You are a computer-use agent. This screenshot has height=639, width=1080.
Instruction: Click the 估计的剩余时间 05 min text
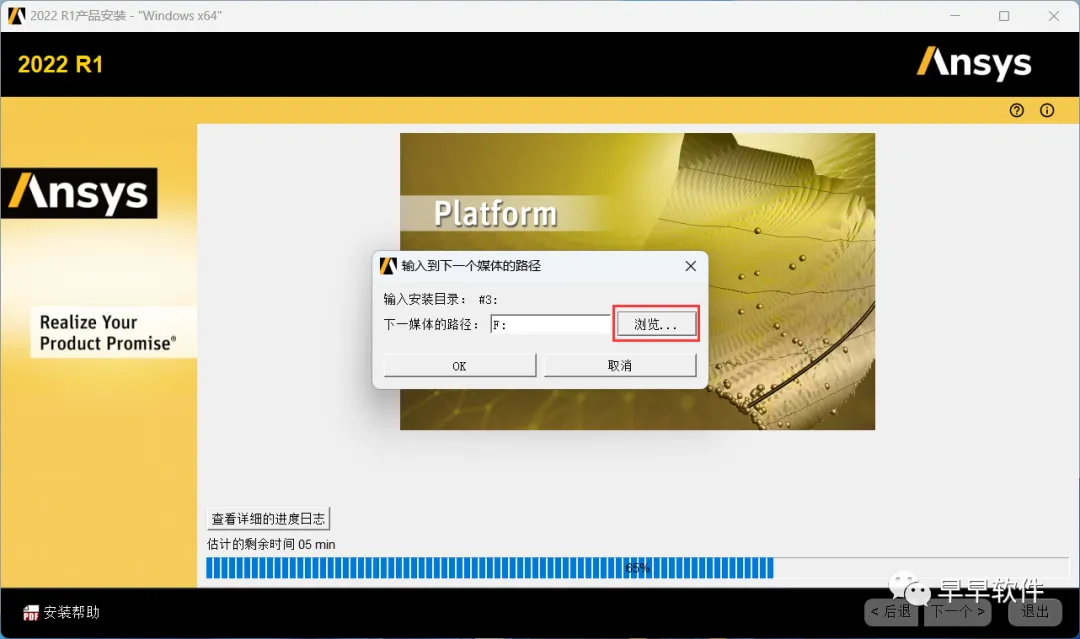pos(271,544)
